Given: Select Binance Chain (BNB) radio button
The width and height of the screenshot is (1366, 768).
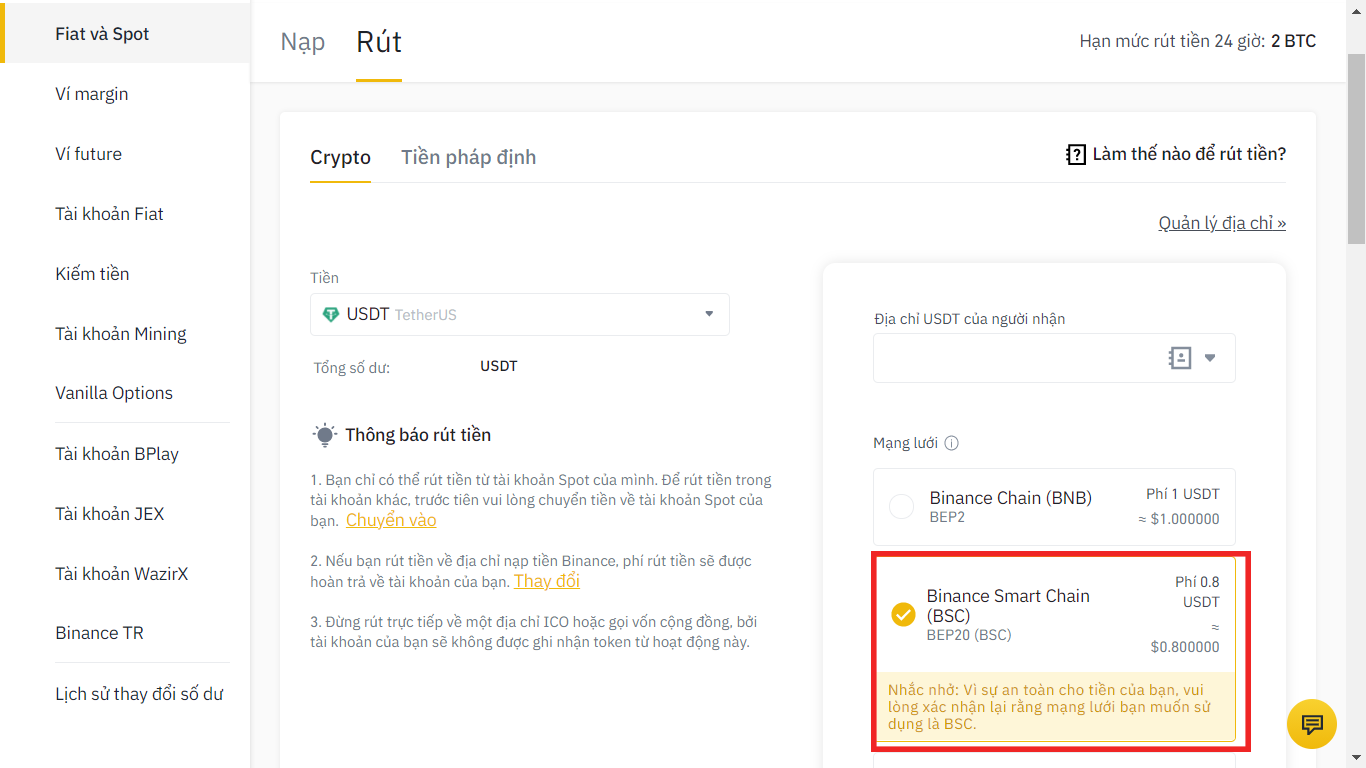Looking at the screenshot, I should [902, 507].
